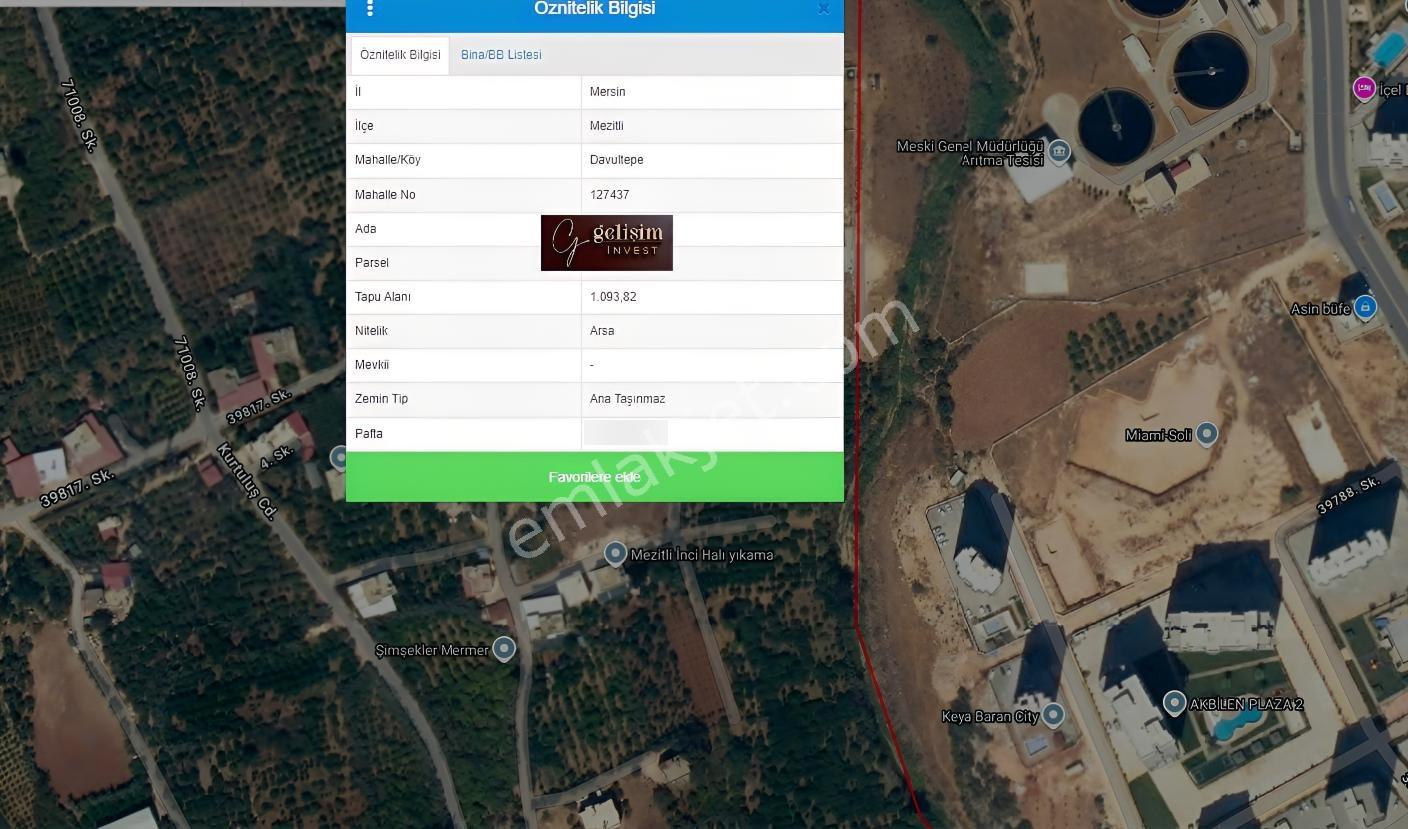
Task: Select the Mahalle No value 127437
Action: (x=609, y=195)
